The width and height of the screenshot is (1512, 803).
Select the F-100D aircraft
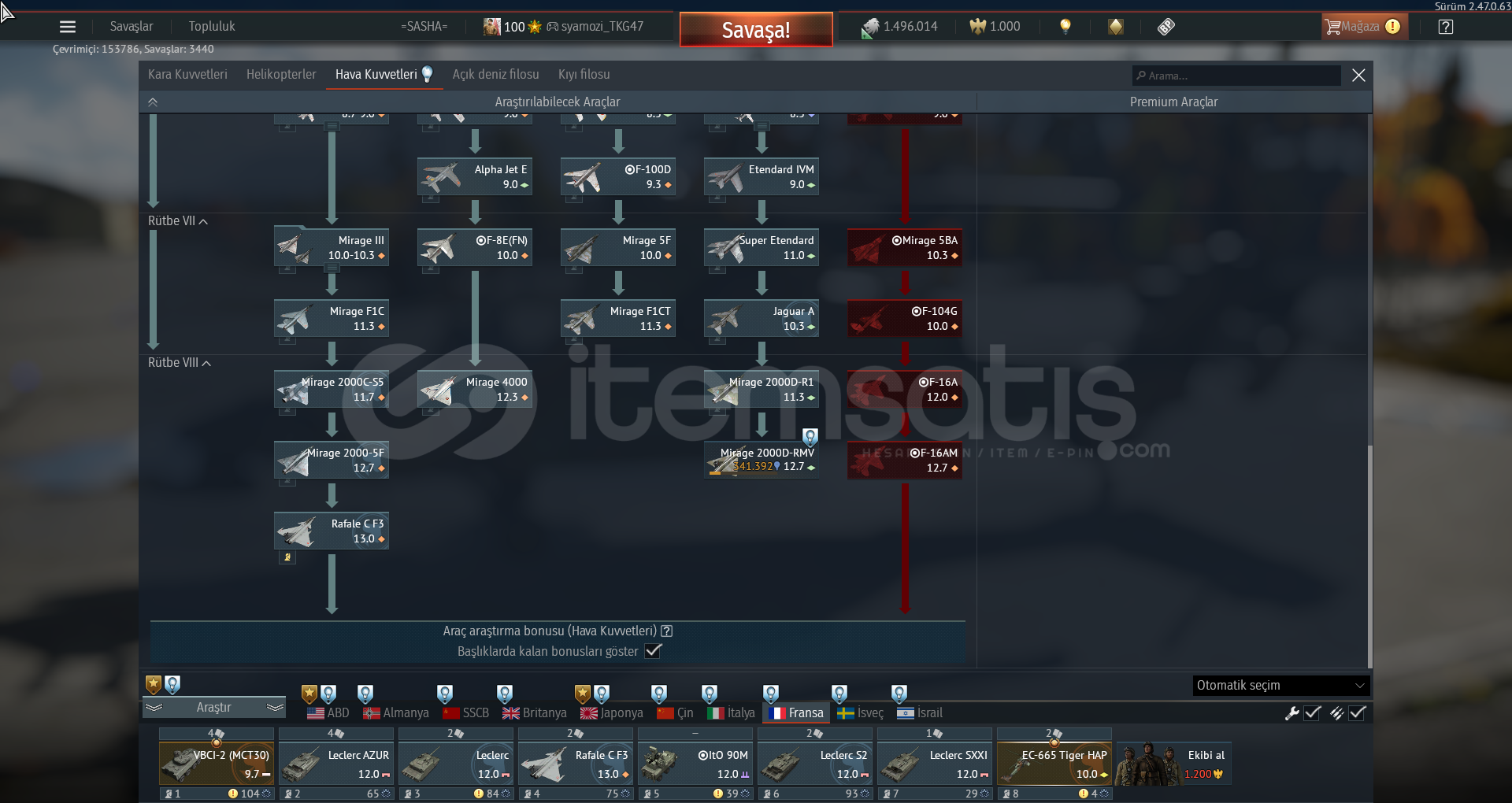click(618, 177)
